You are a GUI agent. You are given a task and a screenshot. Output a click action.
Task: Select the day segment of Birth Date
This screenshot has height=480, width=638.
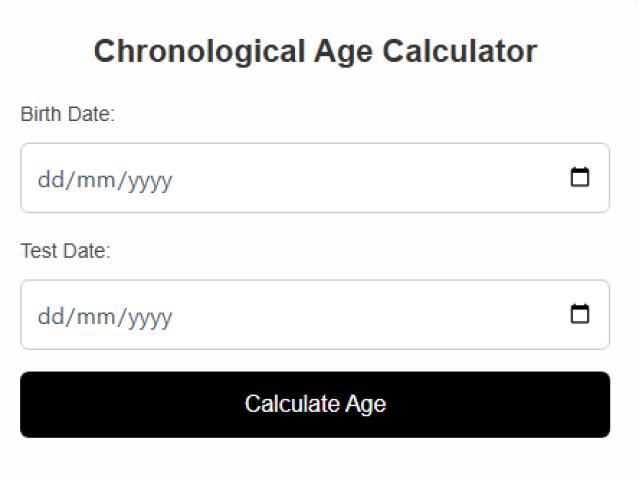(50, 180)
